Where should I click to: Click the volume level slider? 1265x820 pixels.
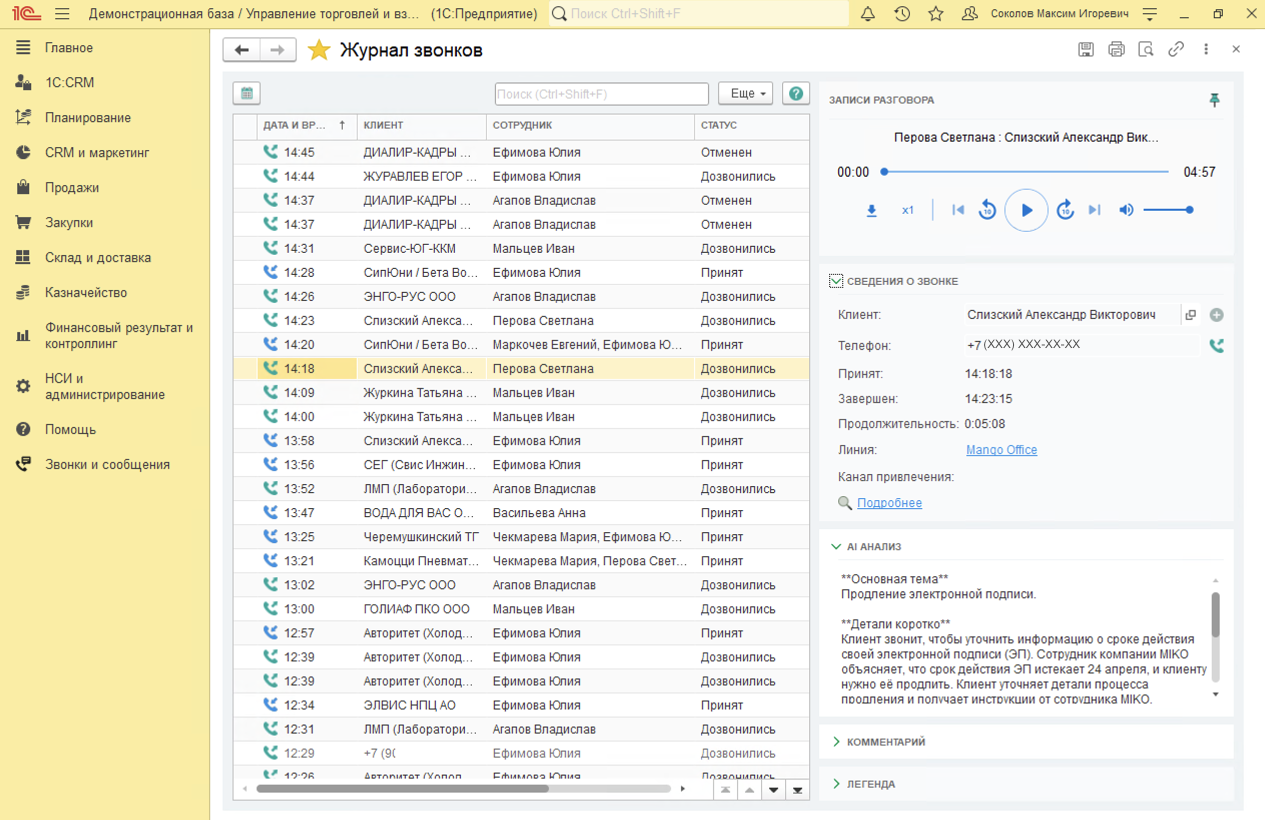click(1167, 210)
